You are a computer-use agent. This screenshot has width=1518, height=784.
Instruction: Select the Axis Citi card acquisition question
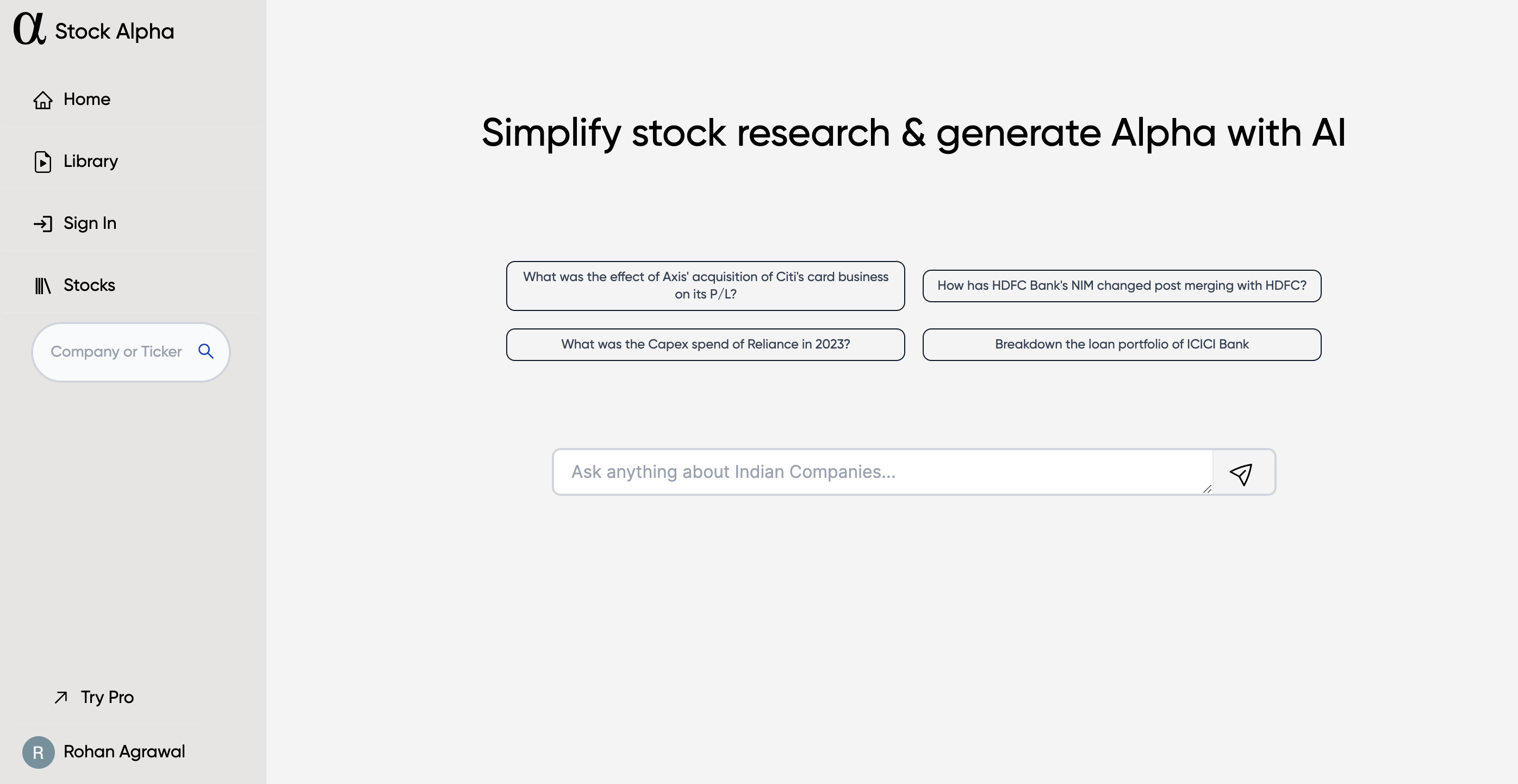coord(705,286)
